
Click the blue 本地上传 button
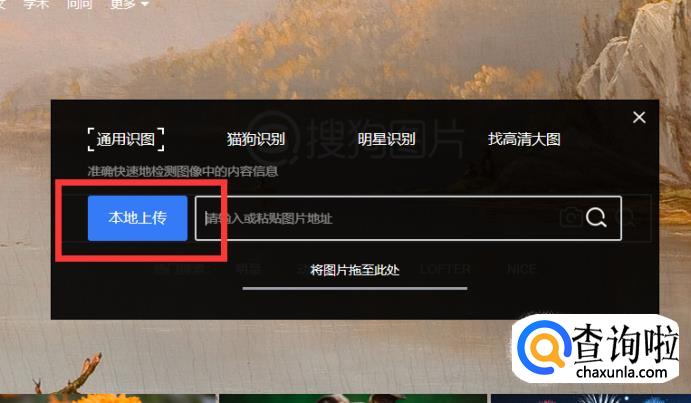pos(137,218)
